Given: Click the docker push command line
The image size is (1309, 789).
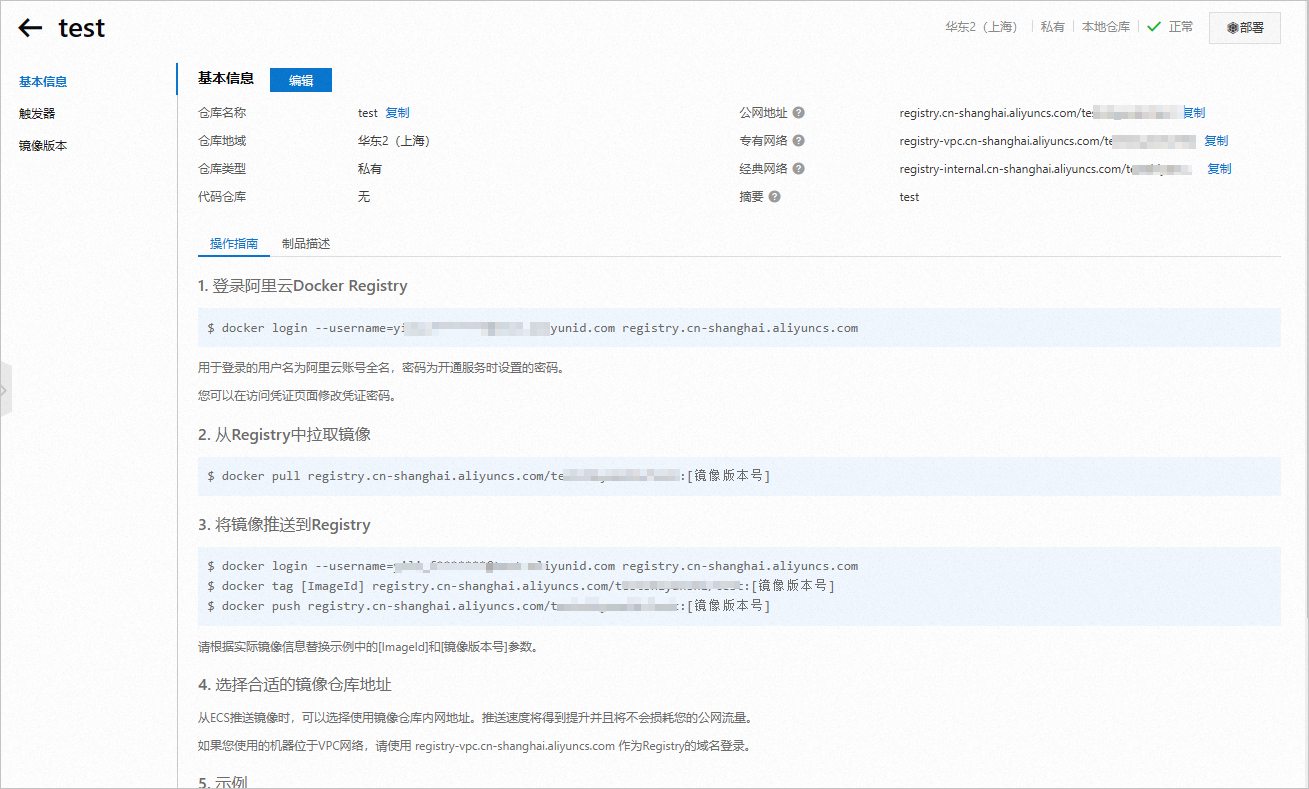Looking at the screenshot, I should pyautogui.click(x=489, y=606).
